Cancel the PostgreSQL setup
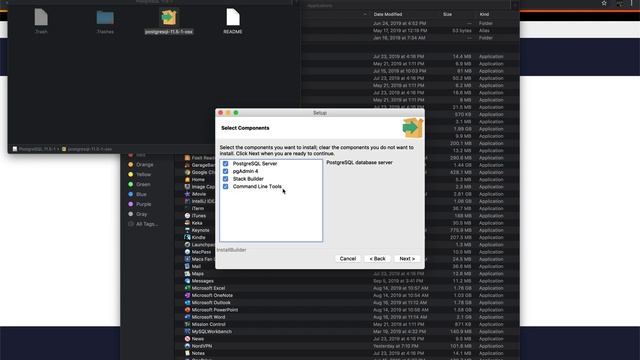This screenshot has height=360, width=640. click(348, 259)
